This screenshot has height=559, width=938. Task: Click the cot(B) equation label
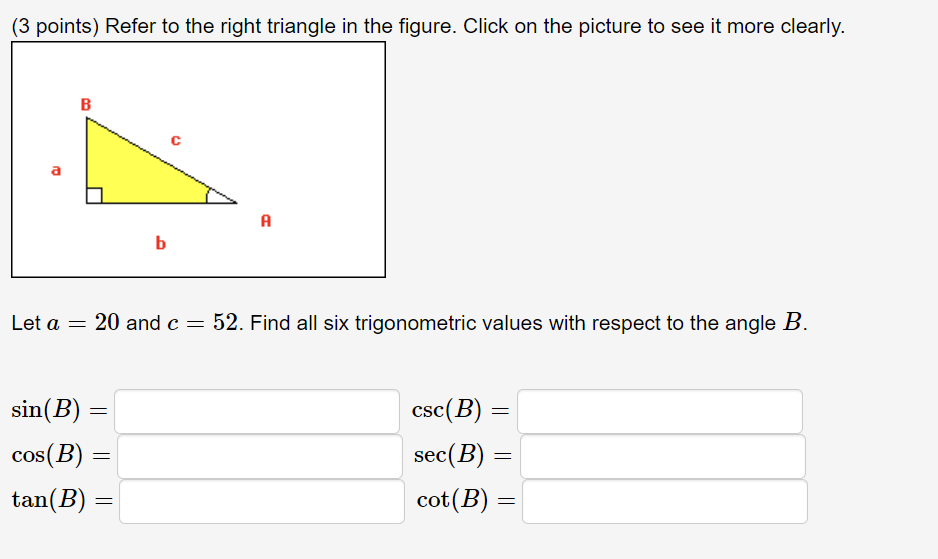[451, 500]
